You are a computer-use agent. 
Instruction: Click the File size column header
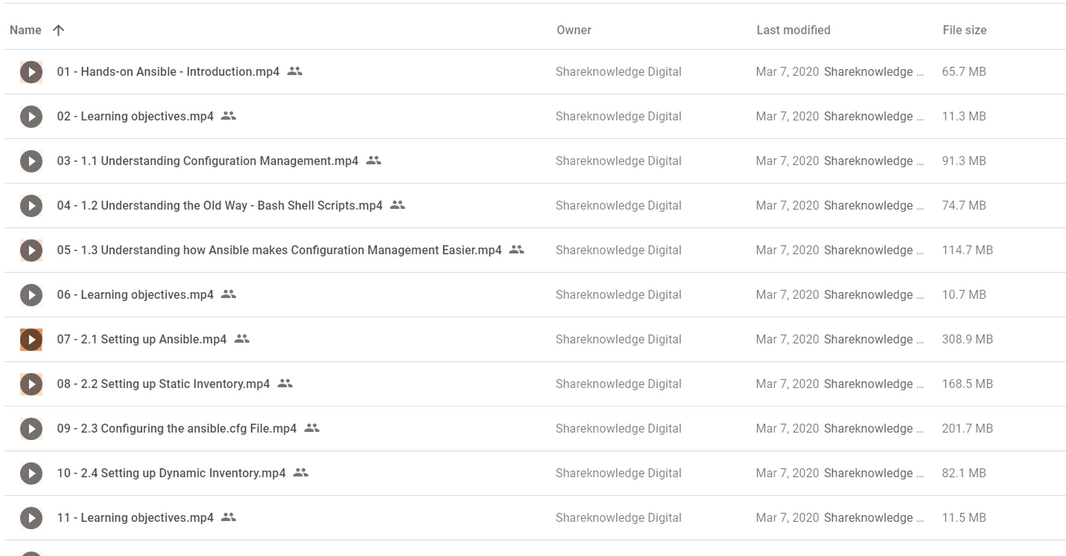(x=964, y=30)
